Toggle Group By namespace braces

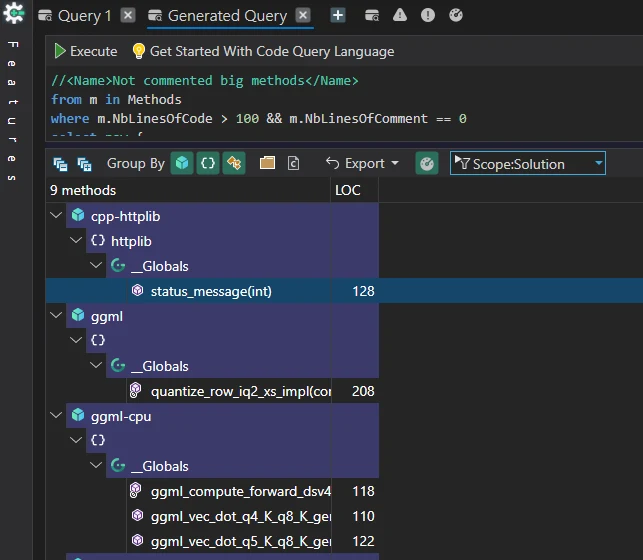tap(208, 163)
